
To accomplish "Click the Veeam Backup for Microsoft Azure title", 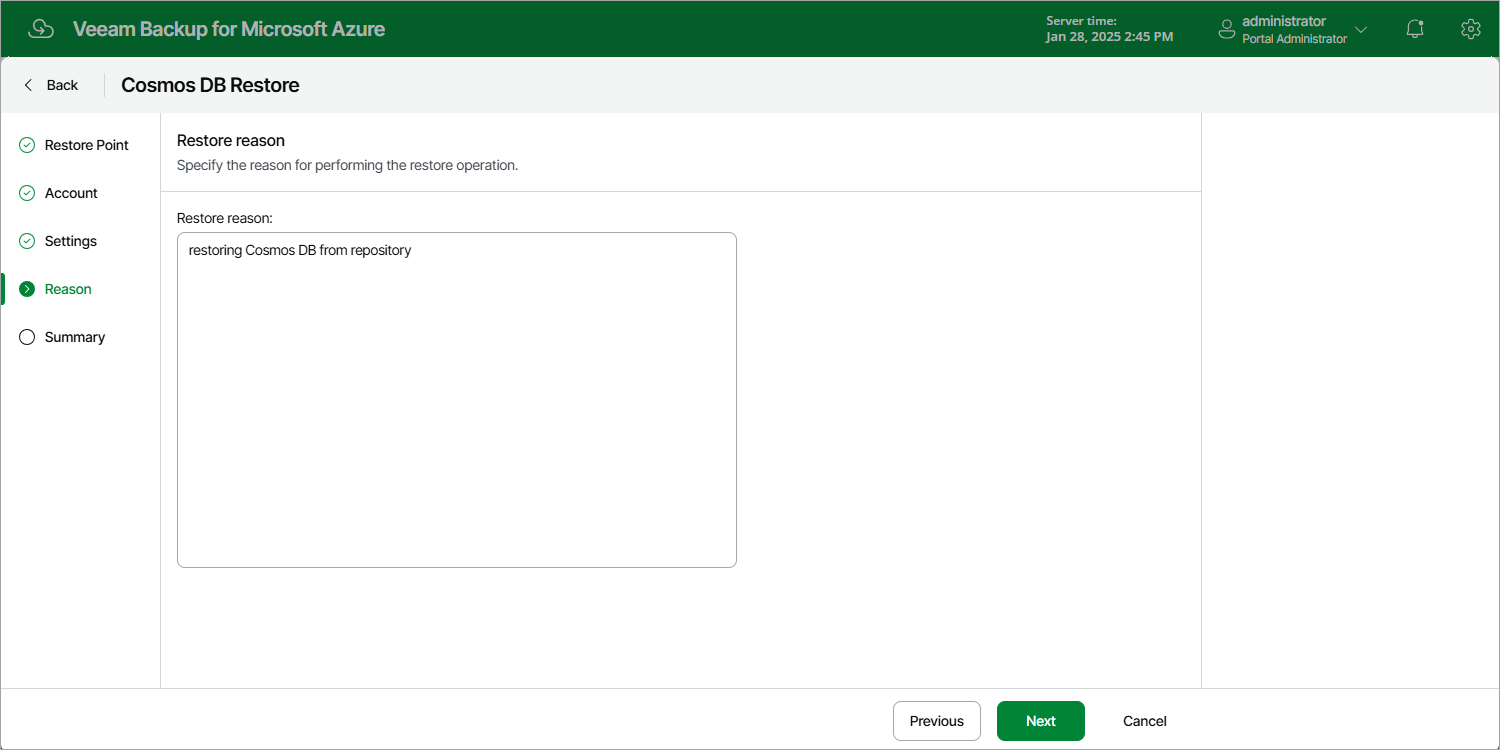I will tap(229, 29).
